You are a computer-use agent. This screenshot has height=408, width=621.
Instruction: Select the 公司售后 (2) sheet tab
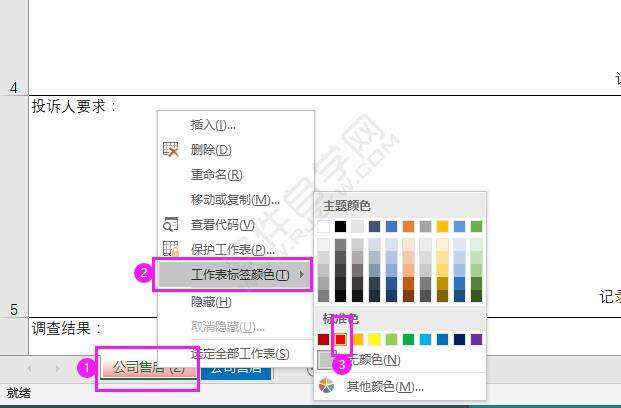pyautogui.click(x=149, y=368)
